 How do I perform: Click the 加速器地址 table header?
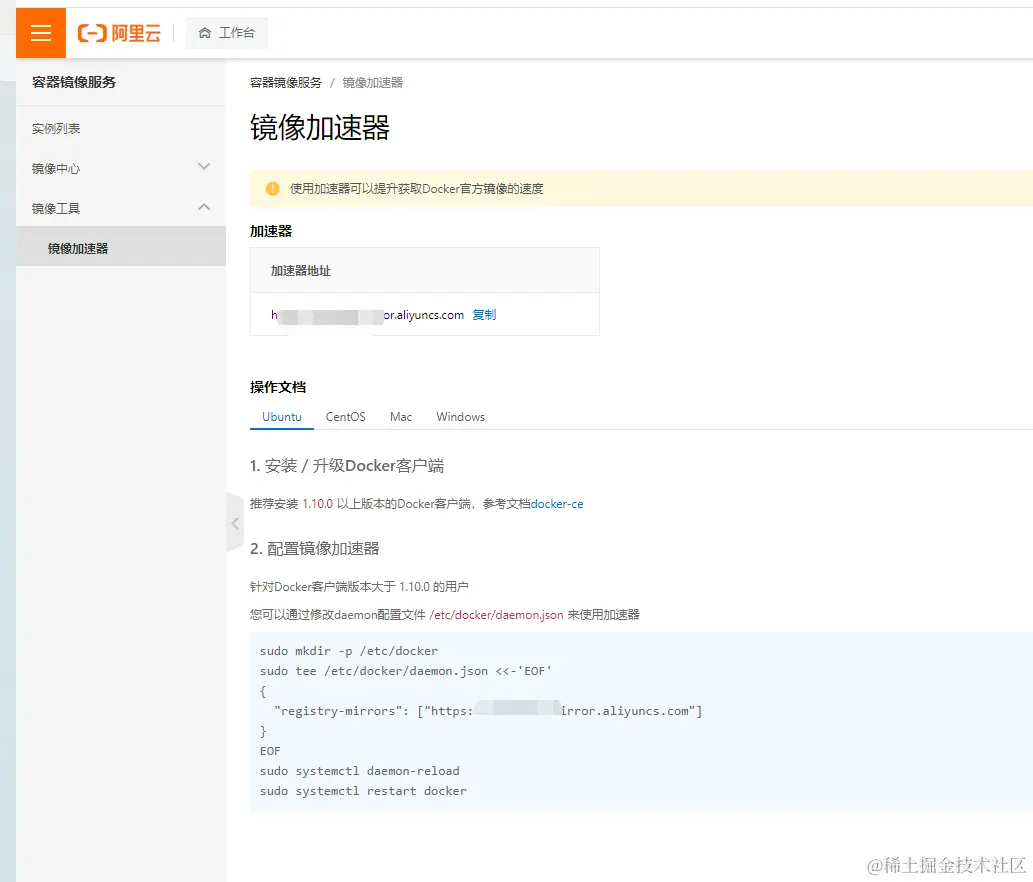tap(301, 271)
